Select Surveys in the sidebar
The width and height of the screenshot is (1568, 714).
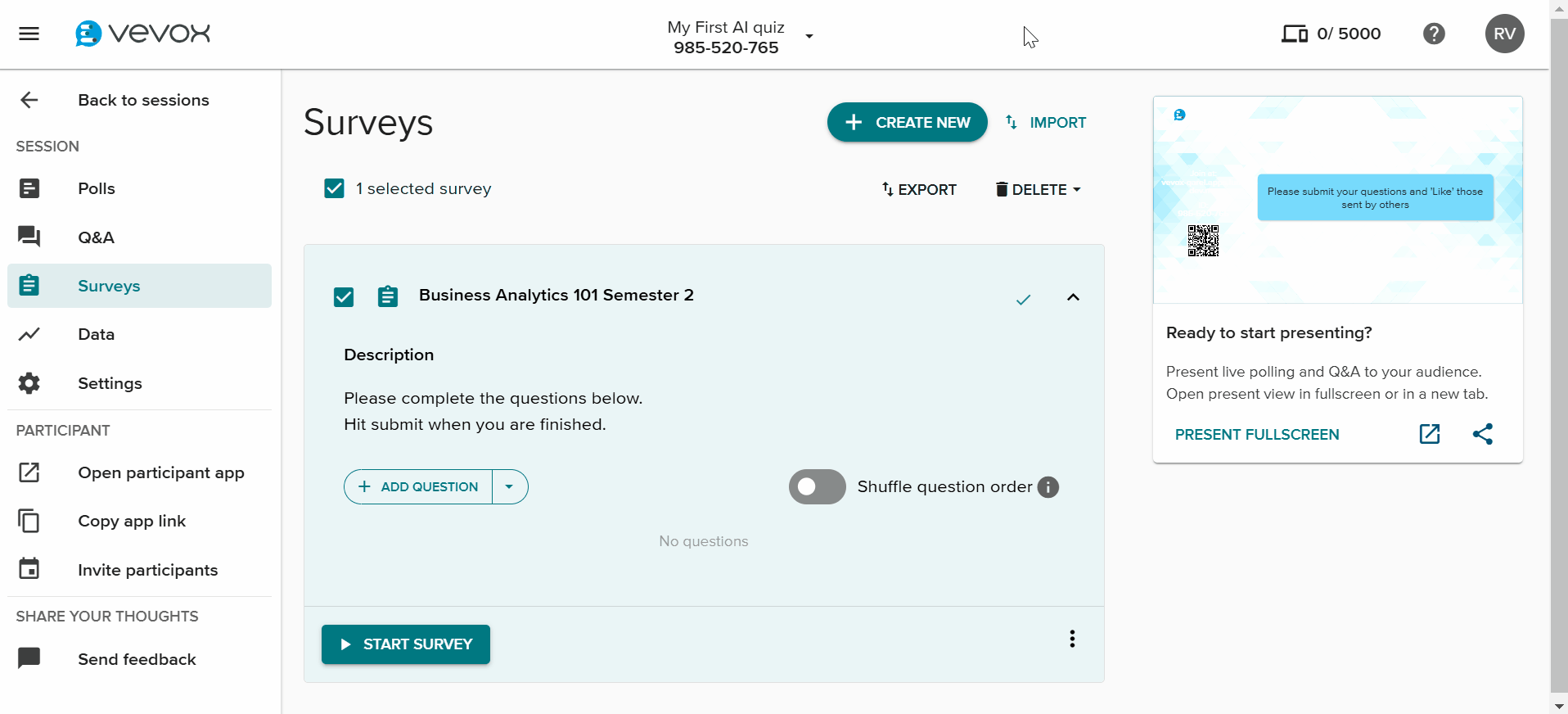coord(139,286)
